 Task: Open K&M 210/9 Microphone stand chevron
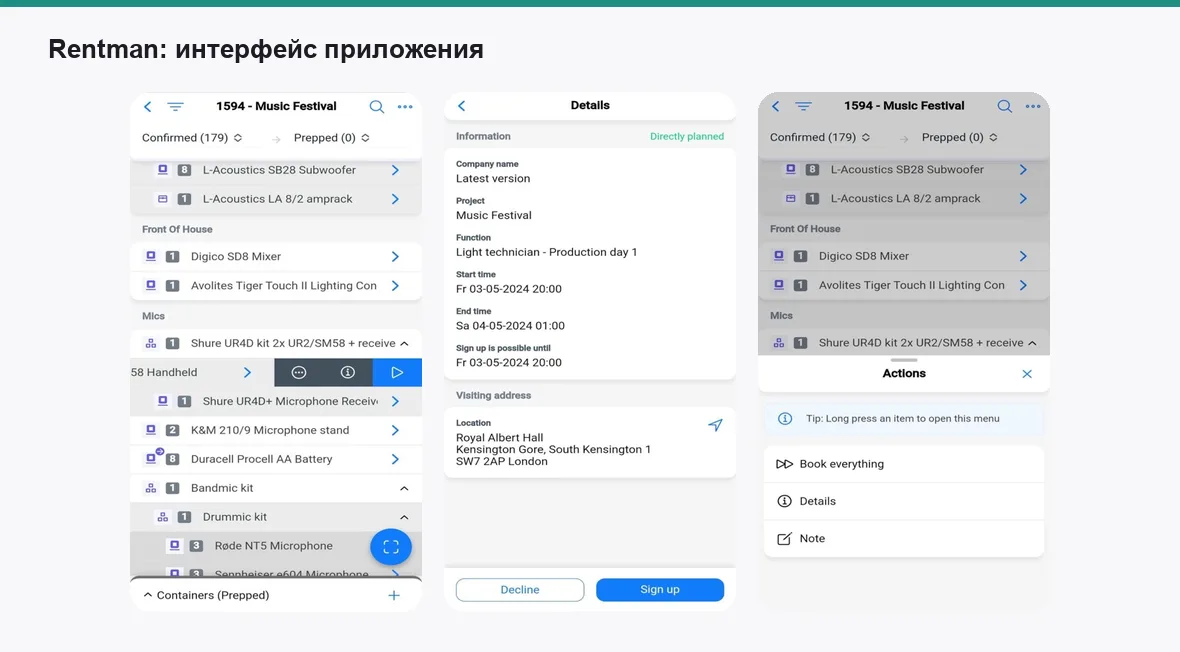point(395,430)
